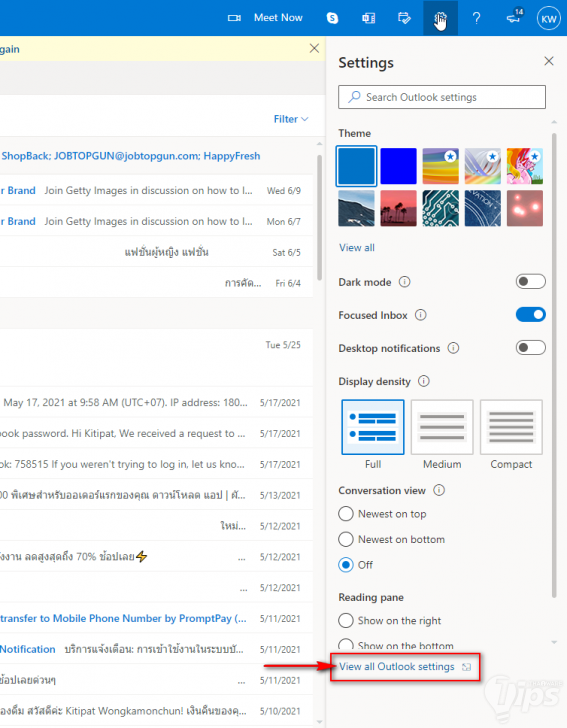Open Skype from the top bar

pyautogui.click(x=332, y=18)
